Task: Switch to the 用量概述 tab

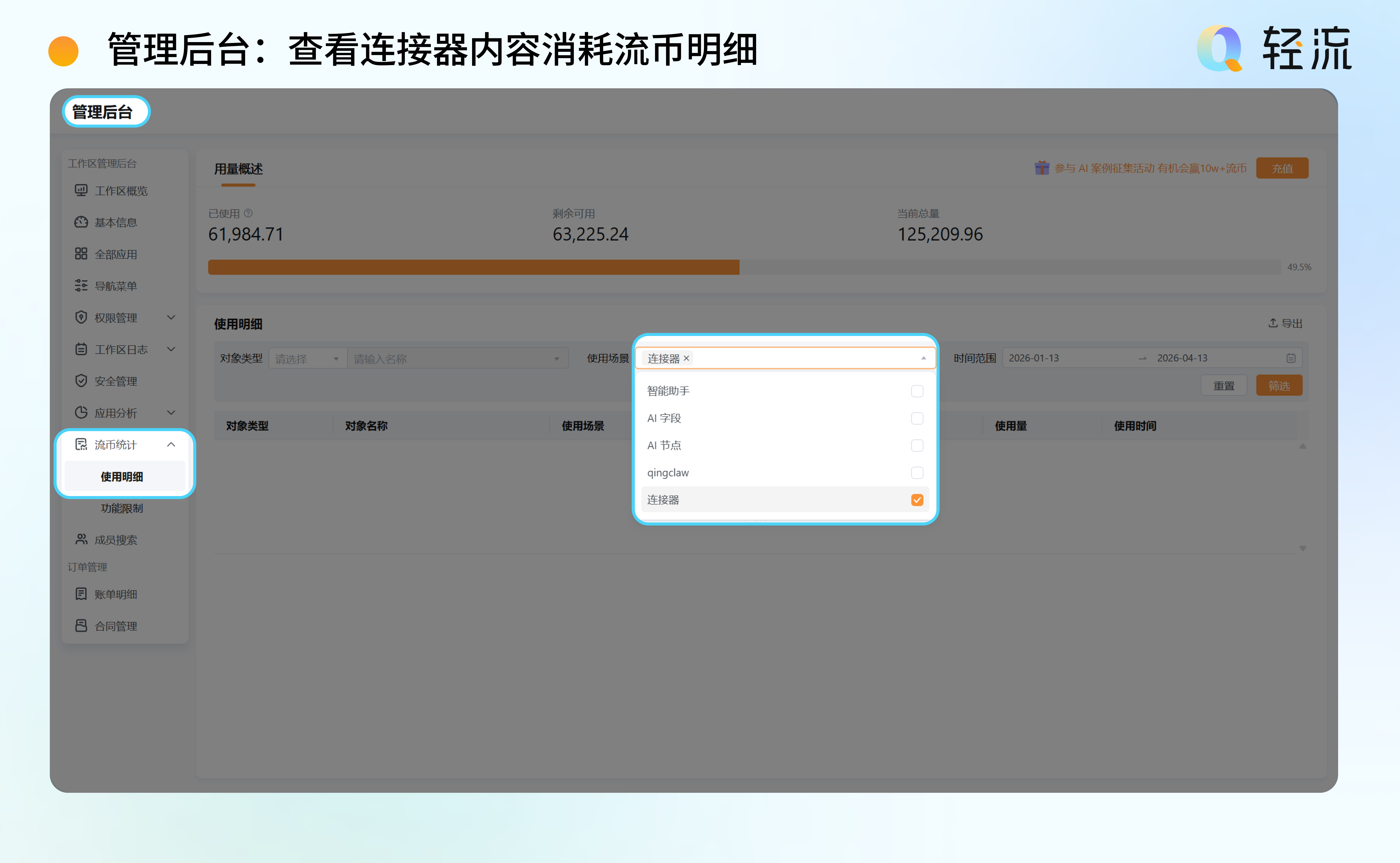Action: (x=238, y=169)
